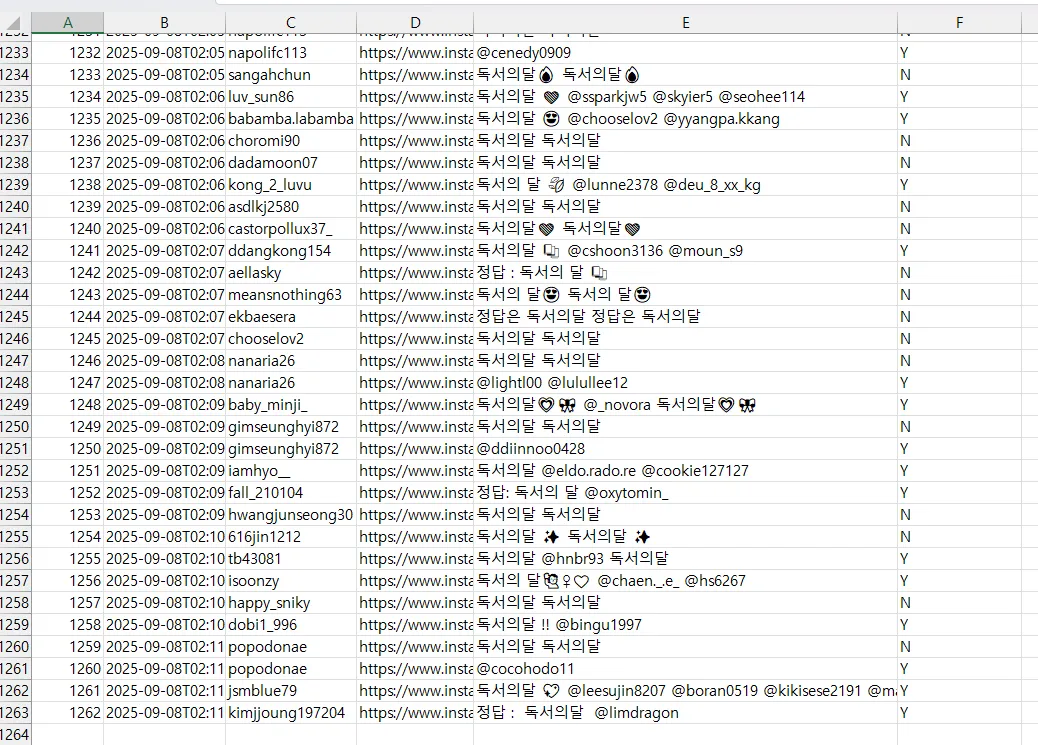Select the empty column C cell in row 1264

pyautogui.click(x=290, y=735)
